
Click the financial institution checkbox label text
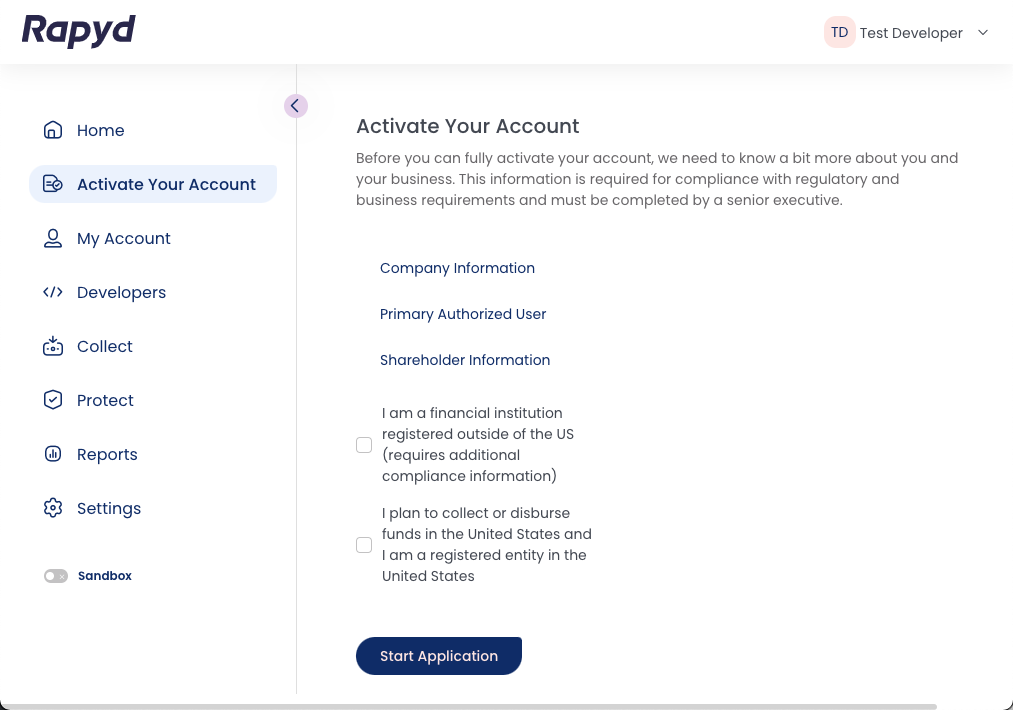coord(478,444)
